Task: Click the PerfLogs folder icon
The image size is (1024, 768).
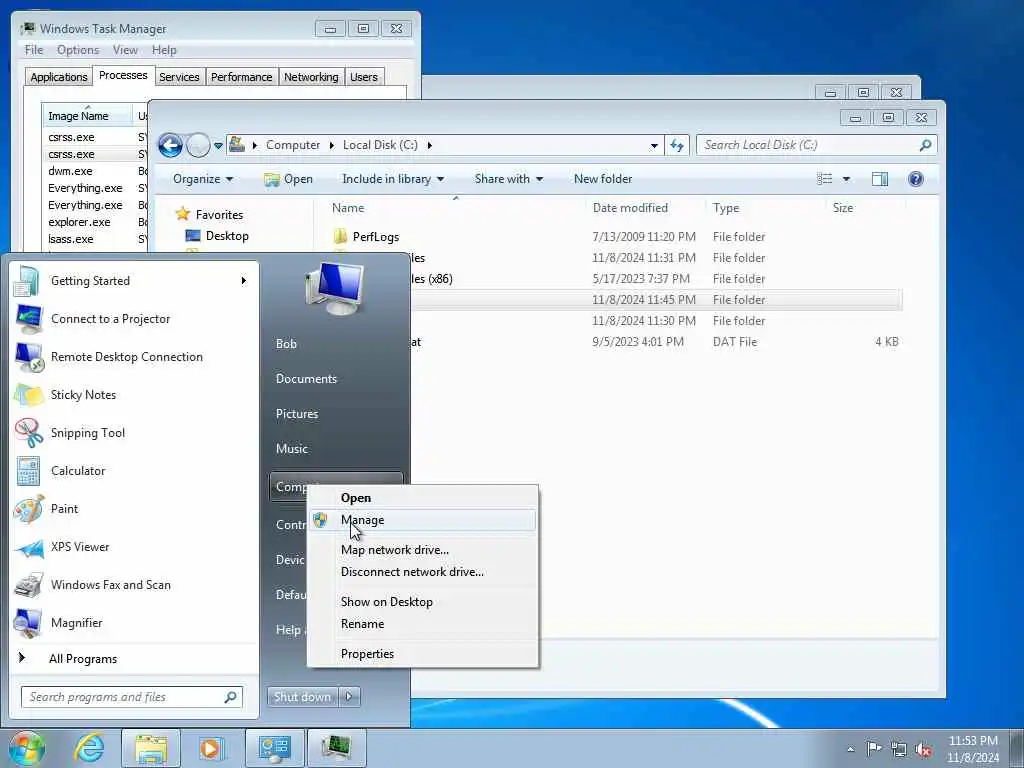Action: (340, 236)
